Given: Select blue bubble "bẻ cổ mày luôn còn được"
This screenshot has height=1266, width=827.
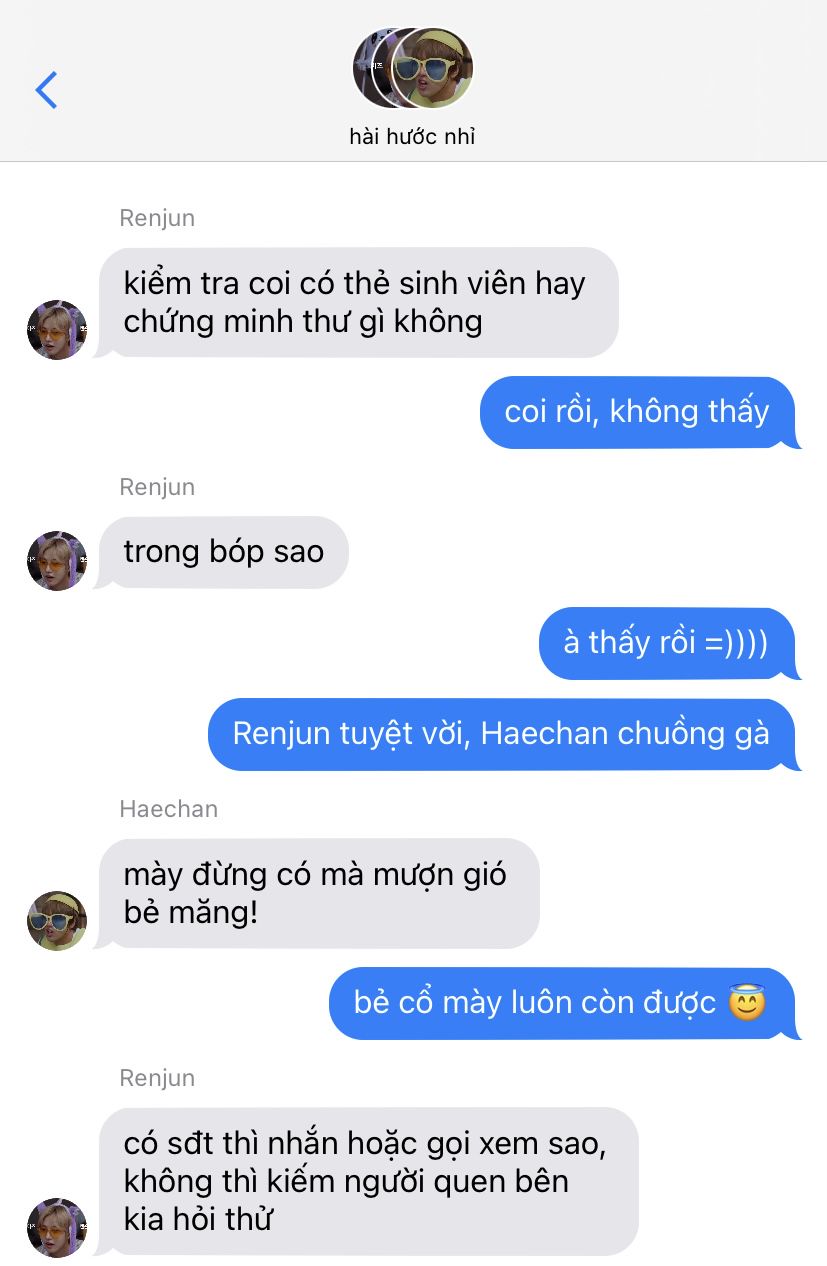Looking at the screenshot, I should (564, 1003).
